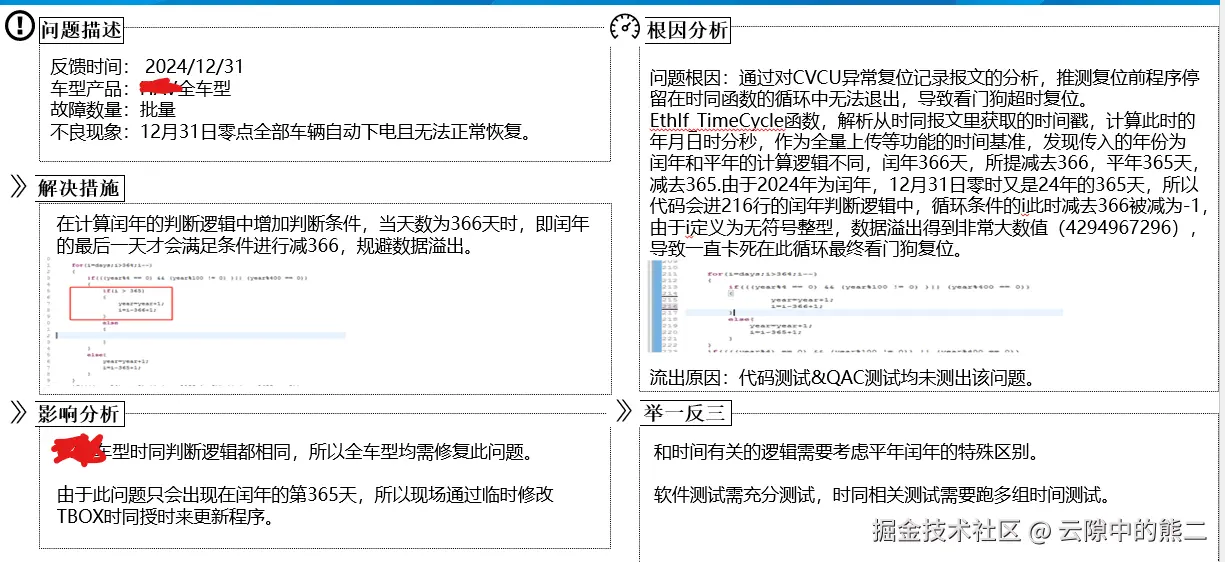Screen dimensions: 1225x562
Task: Select the 解决措施 heading box
Action: tap(81, 188)
